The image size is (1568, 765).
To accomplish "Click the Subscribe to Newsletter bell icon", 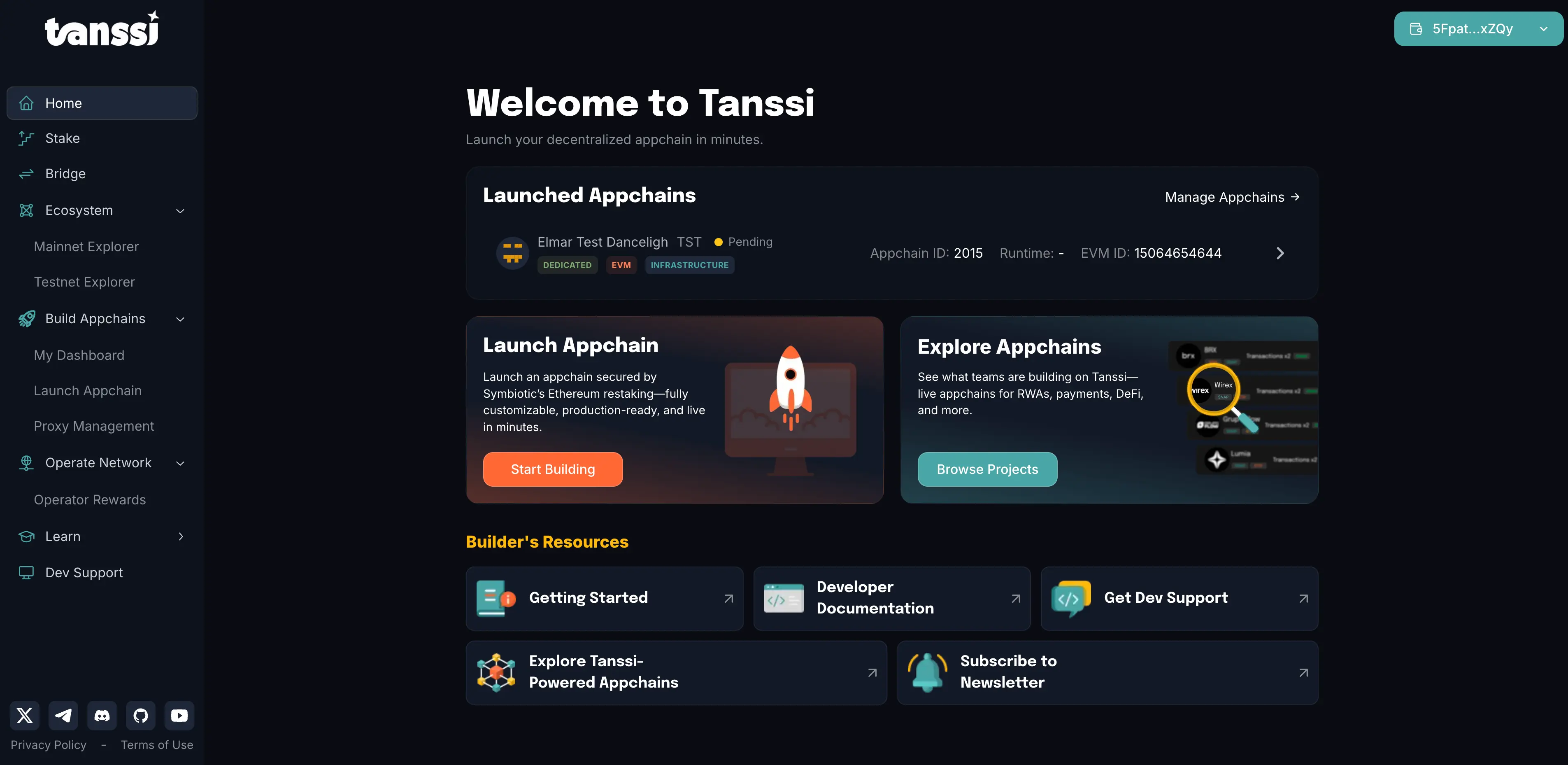I will (x=927, y=672).
